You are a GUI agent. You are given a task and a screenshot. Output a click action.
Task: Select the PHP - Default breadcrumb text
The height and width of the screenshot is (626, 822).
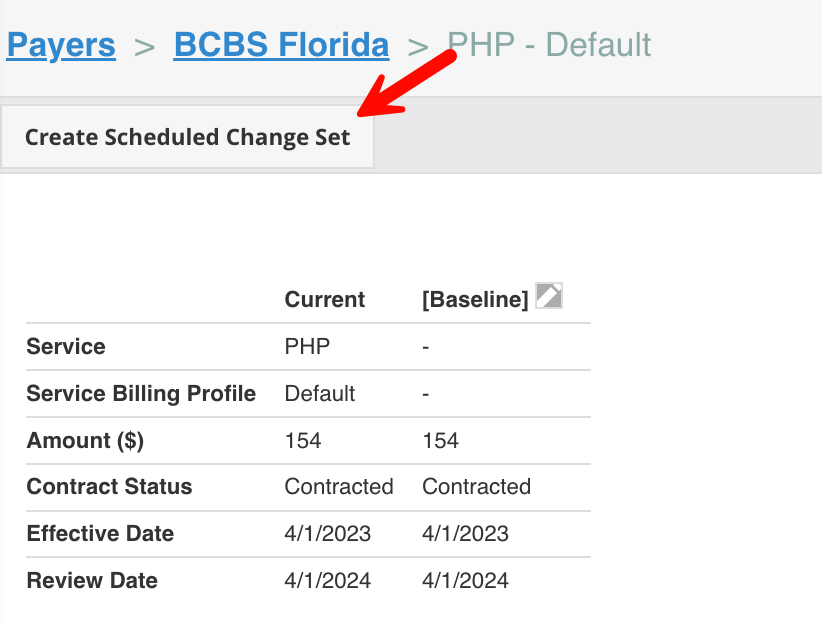[x=549, y=45]
